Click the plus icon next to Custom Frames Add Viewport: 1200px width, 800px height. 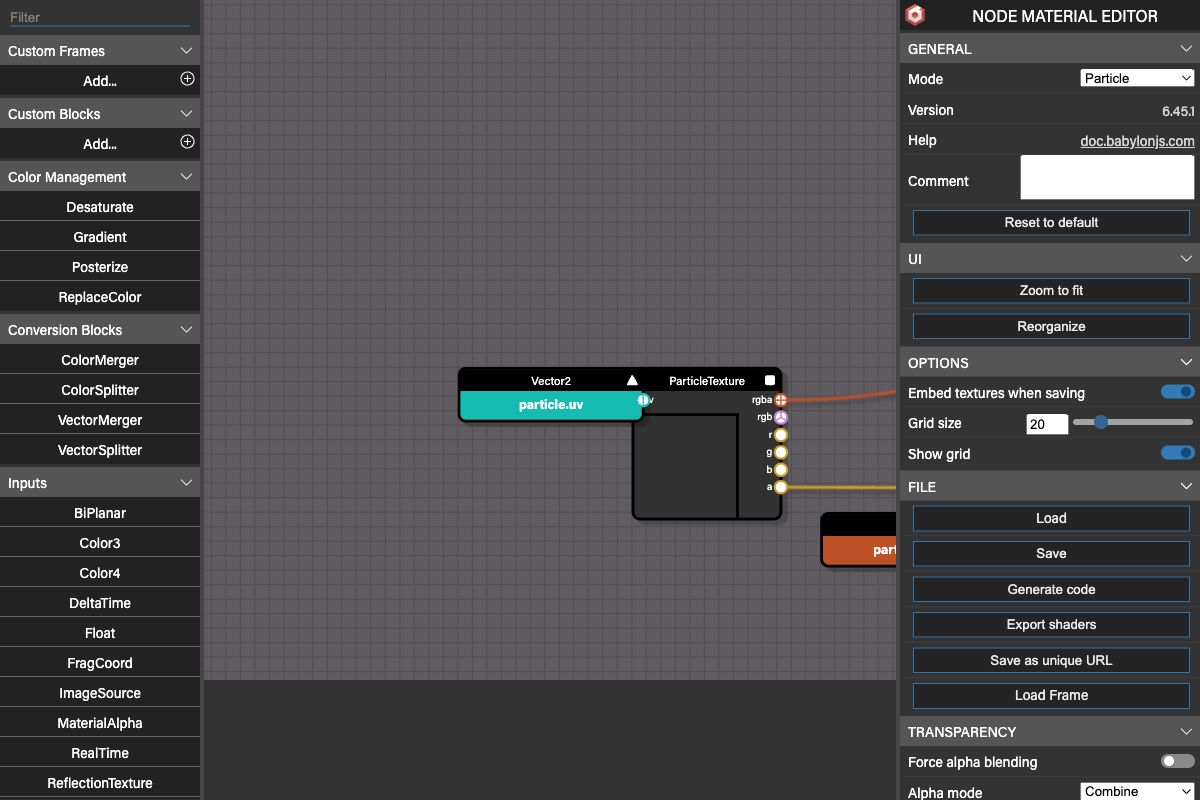pyautogui.click(x=187, y=79)
